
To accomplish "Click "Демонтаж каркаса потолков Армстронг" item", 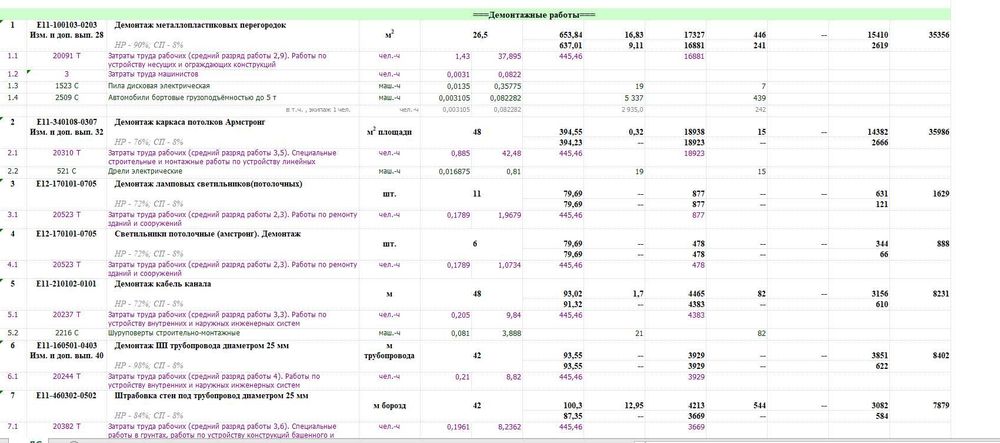I will pos(189,122).
